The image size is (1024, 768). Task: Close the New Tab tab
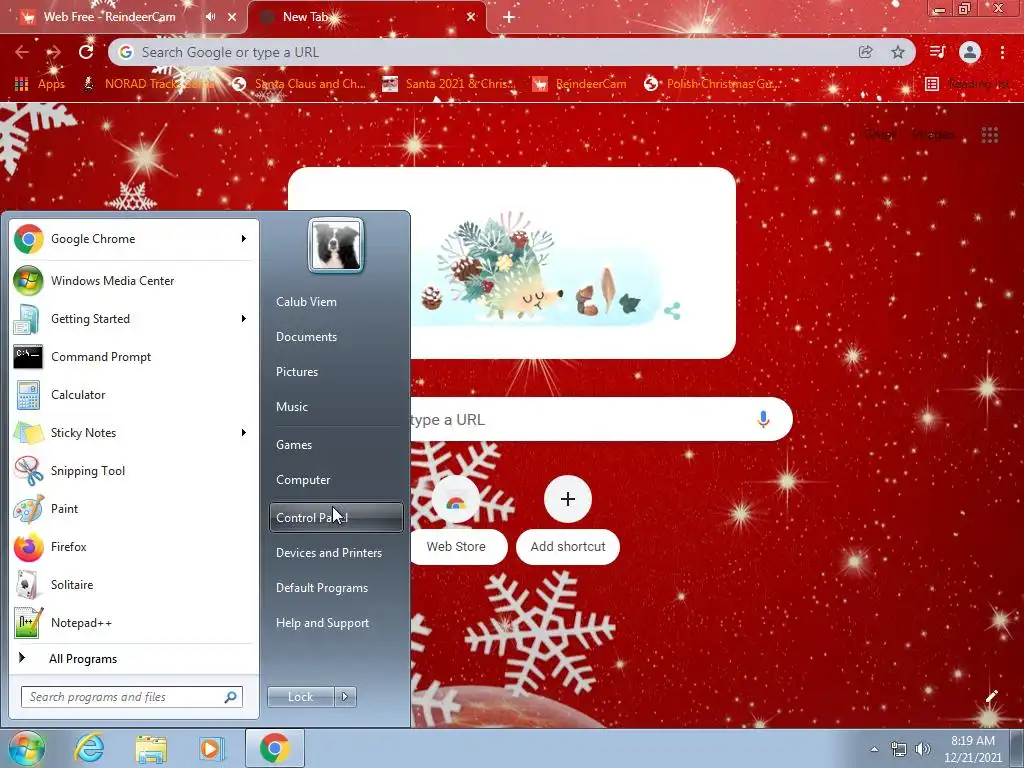tap(471, 17)
